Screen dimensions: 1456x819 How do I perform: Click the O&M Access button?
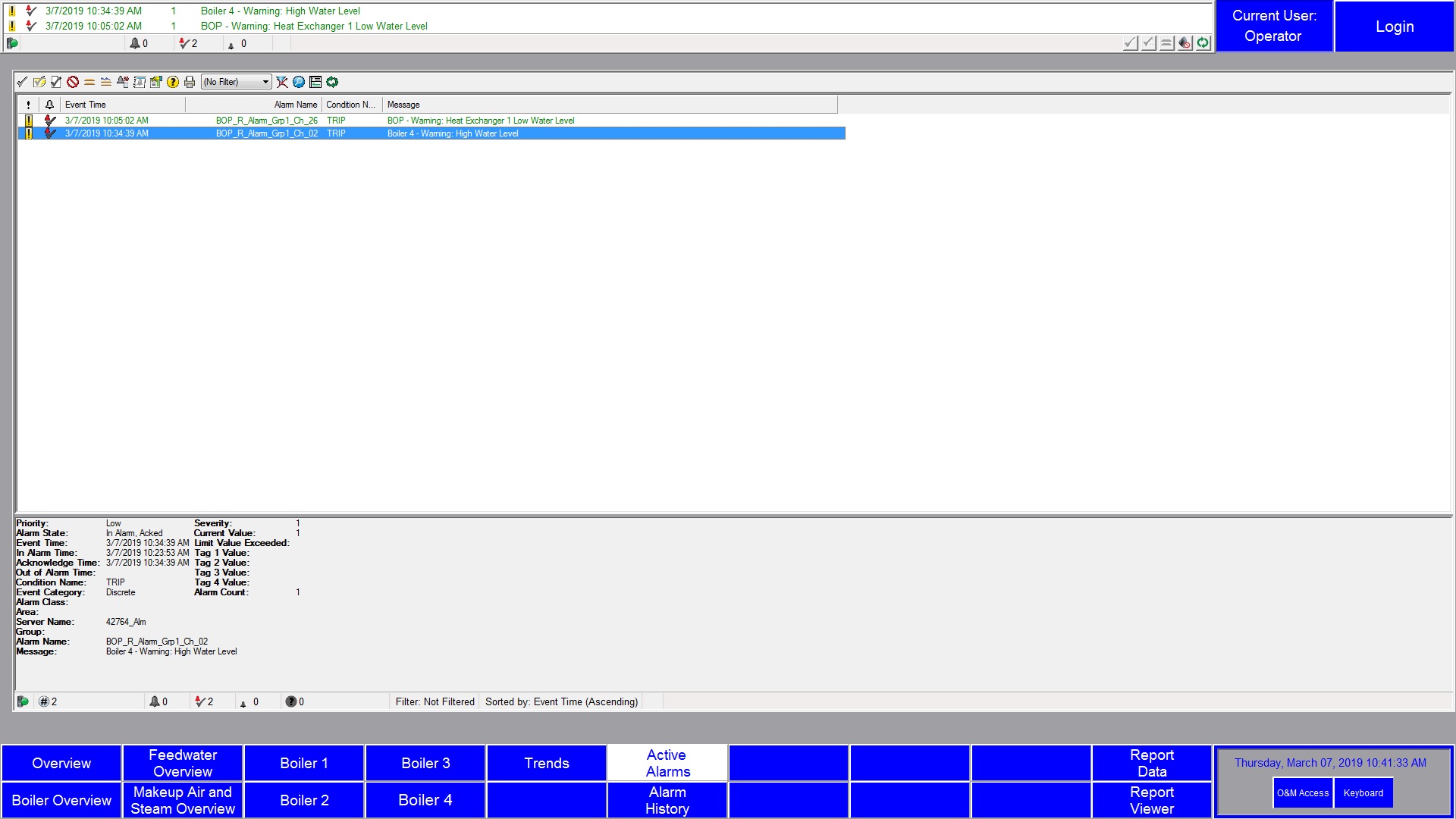[1302, 793]
